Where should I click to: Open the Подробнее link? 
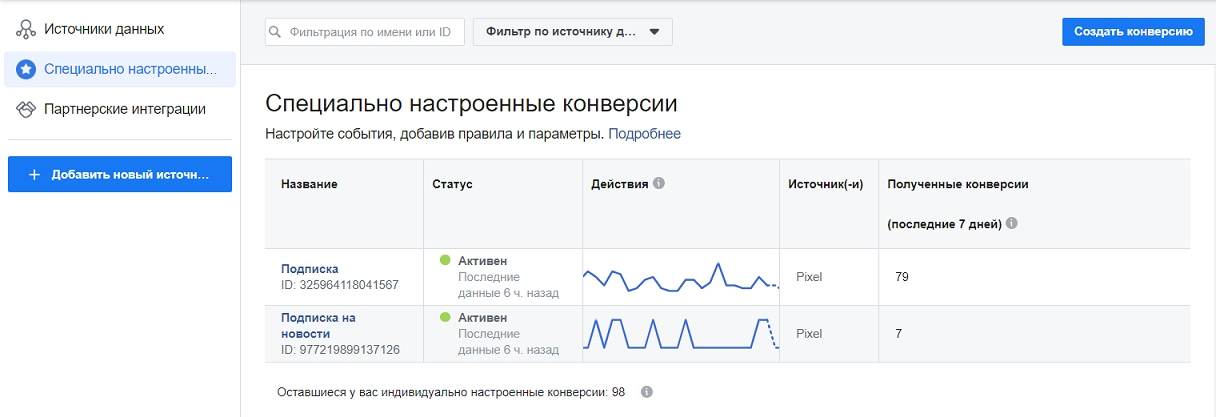click(x=644, y=134)
